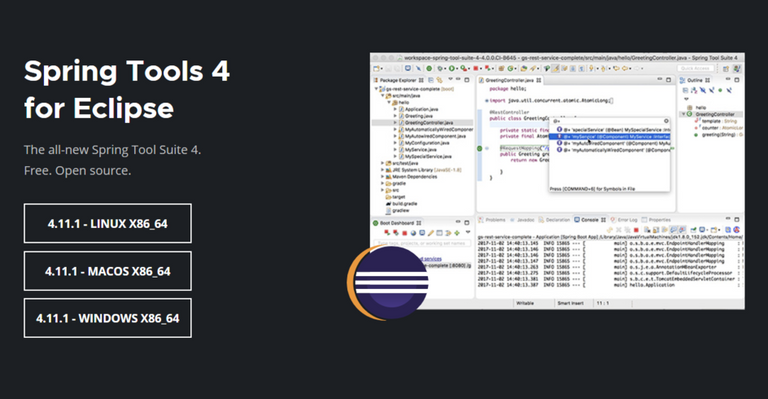This screenshot has height=399, width=768.
Task: Download the 4.11.1 Linux x86_64 build
Action: click(107, 223)
